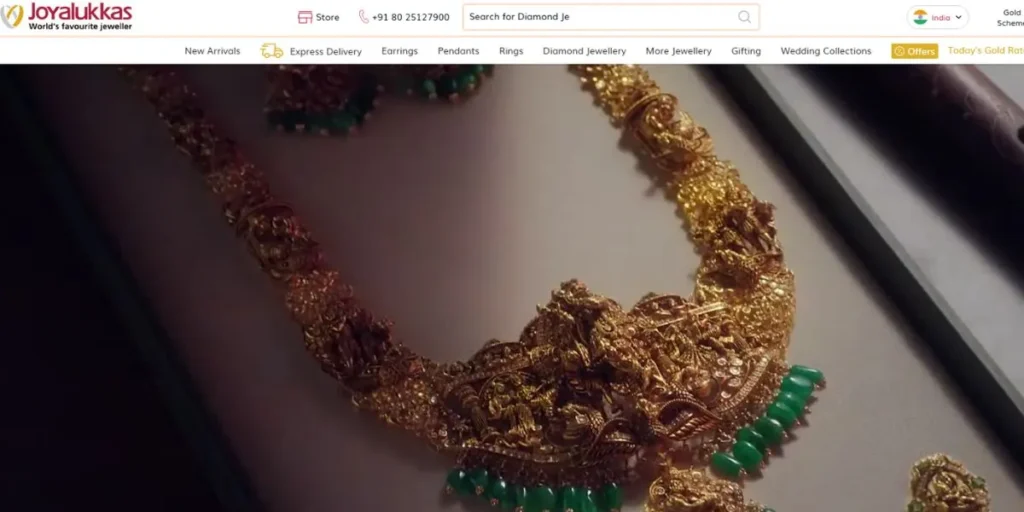Click the Offers badge icon

click(899, 51)
